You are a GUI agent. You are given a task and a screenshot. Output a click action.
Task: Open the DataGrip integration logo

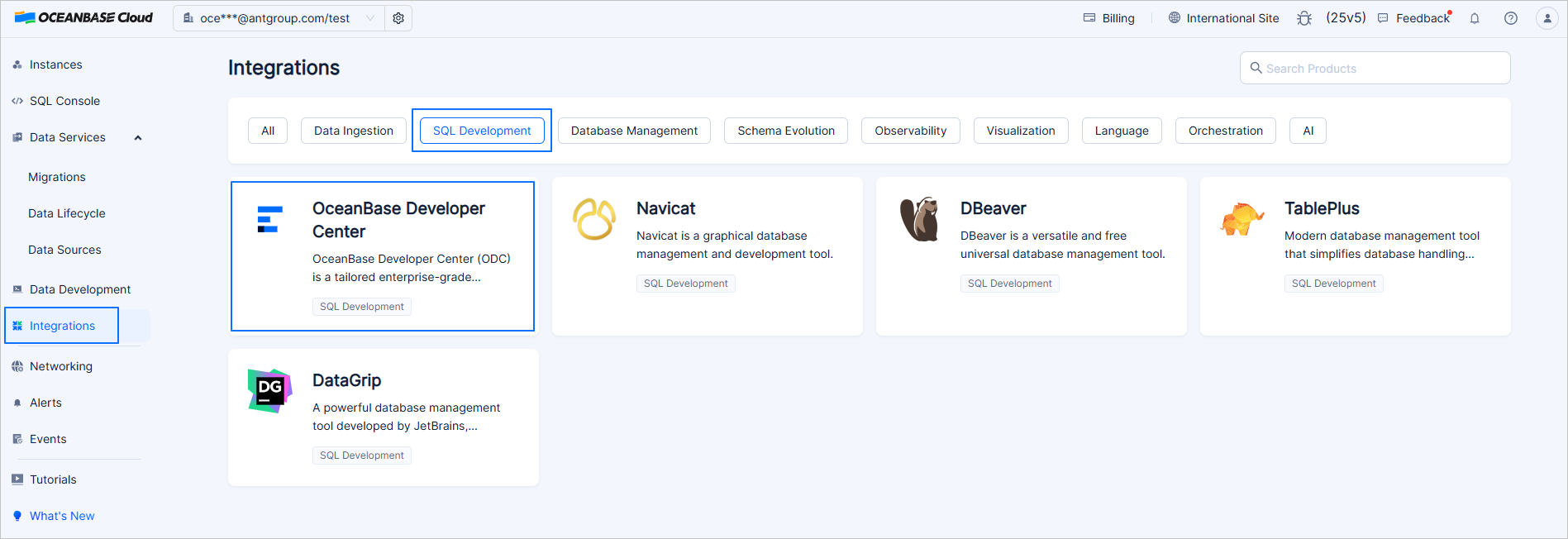[x=269, y=390]
